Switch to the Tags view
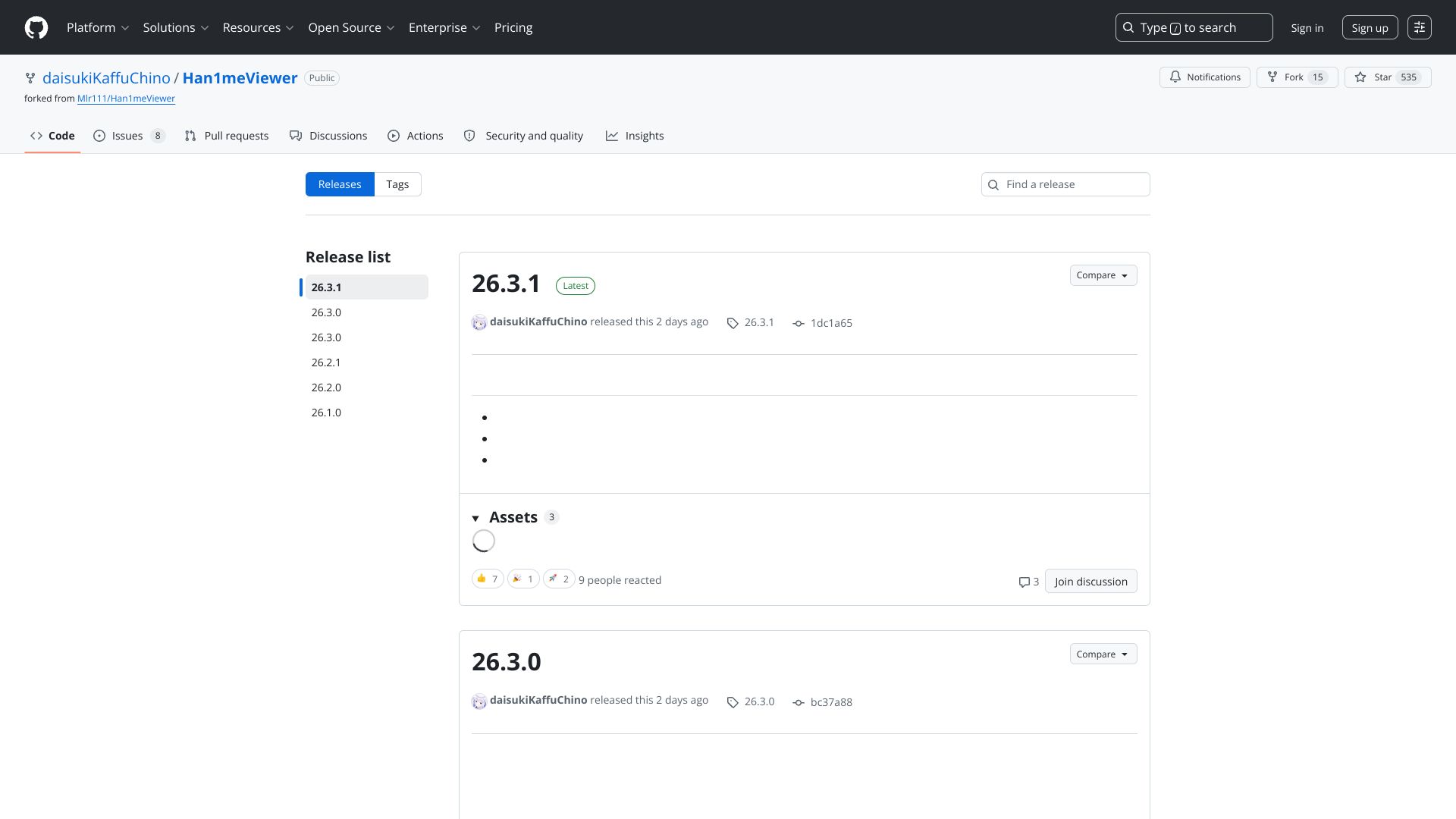This screenshot has height=819, width=1456. [397, 184]
